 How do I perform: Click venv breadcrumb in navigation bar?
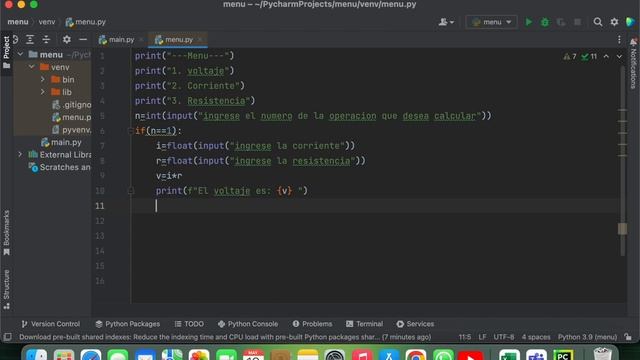[x=47, y=22]
